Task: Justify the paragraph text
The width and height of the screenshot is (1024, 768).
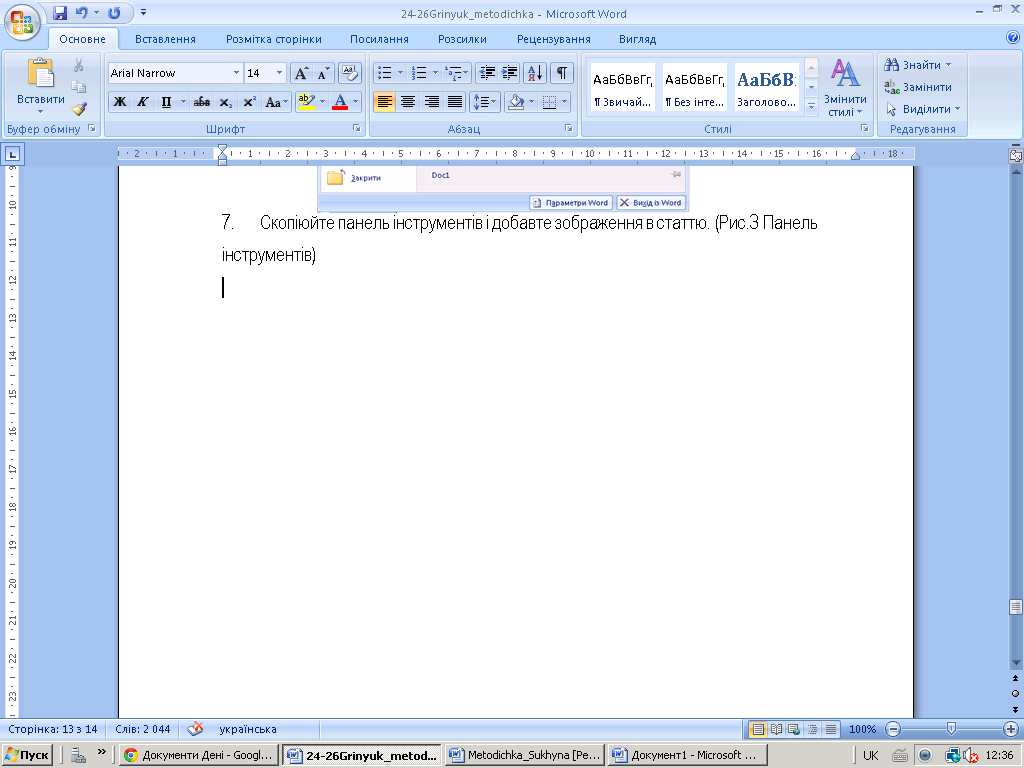Action: coord(455,102)
